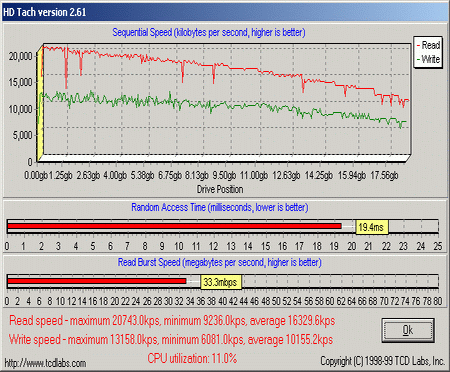The height and width of the screenshot is (372, 450).
Task: Click the 14.25gb drive position label
Action: 319,175
